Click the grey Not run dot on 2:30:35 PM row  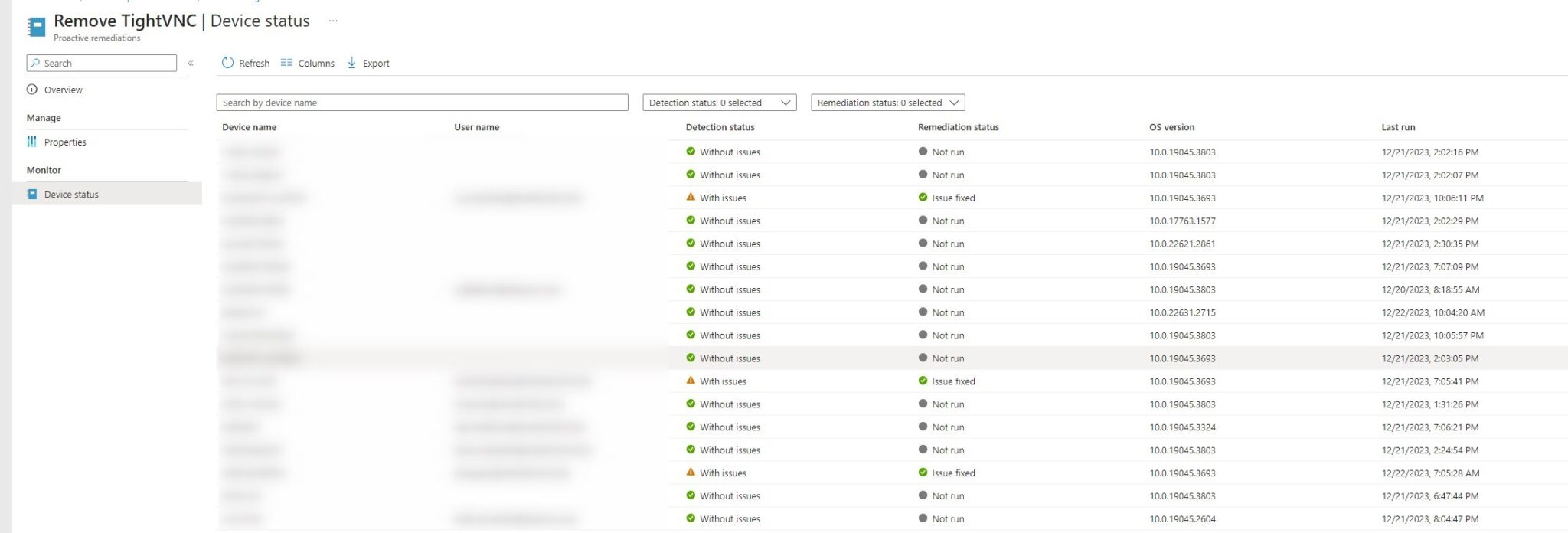(923, 244)
